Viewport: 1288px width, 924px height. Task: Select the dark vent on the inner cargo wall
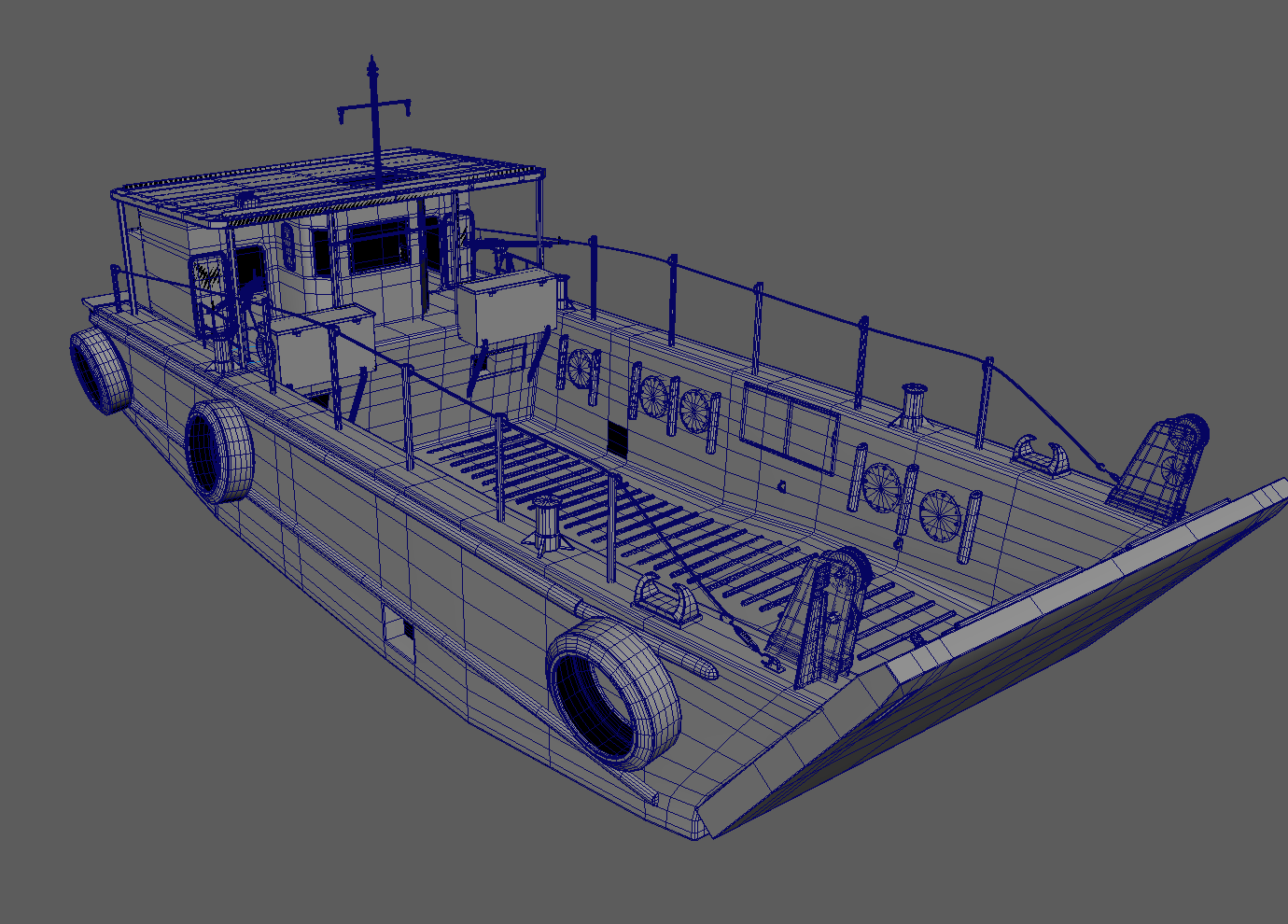(x=617, y=438)
